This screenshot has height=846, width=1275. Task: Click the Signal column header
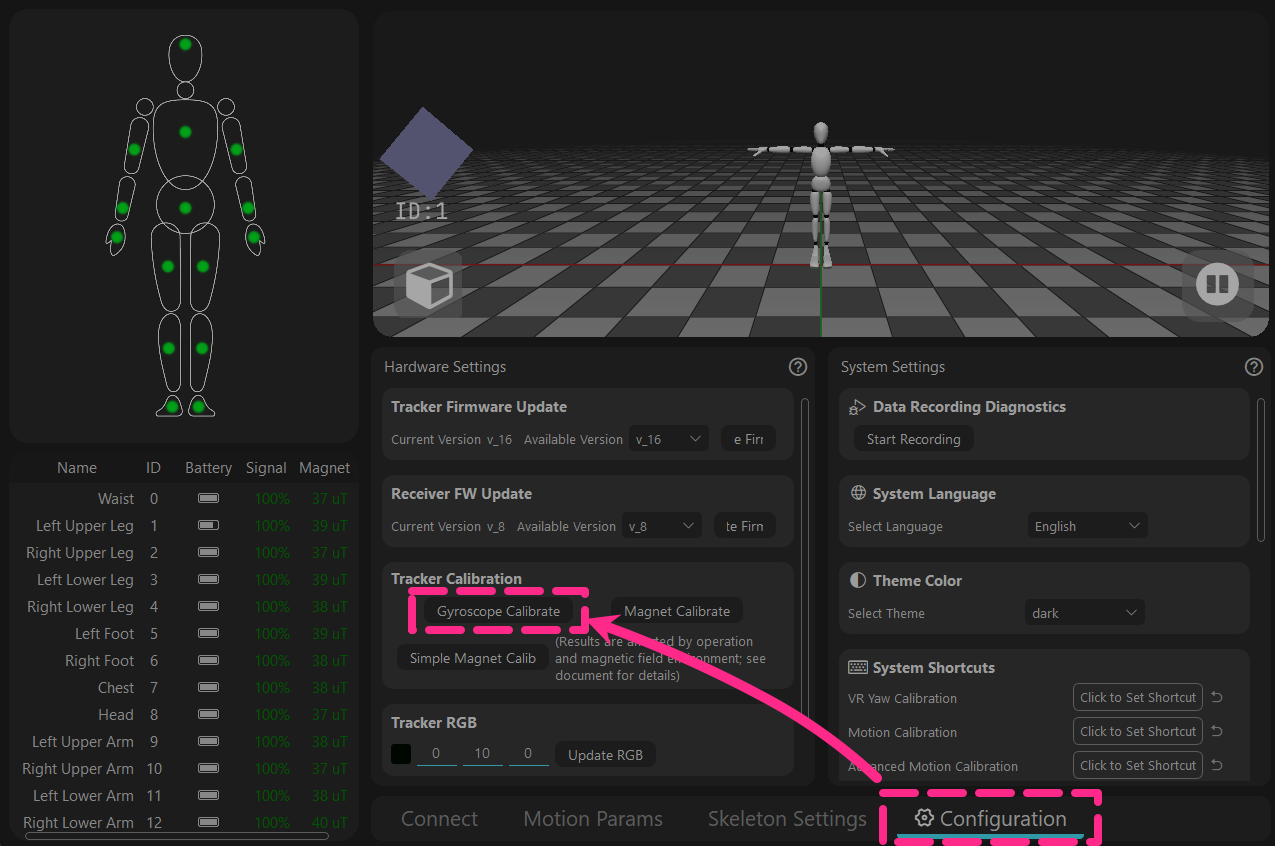pyautogui.click(x=266, y=468)
